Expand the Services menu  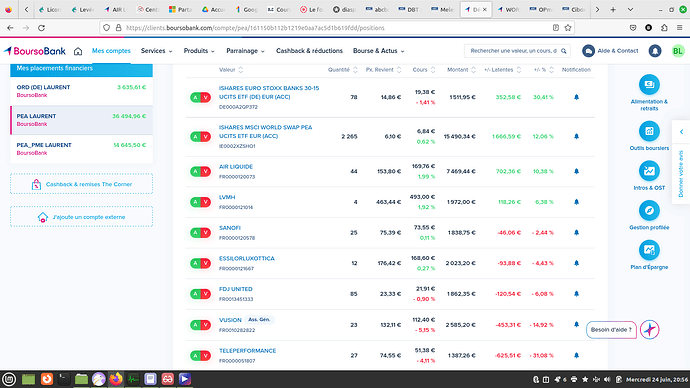156,51
